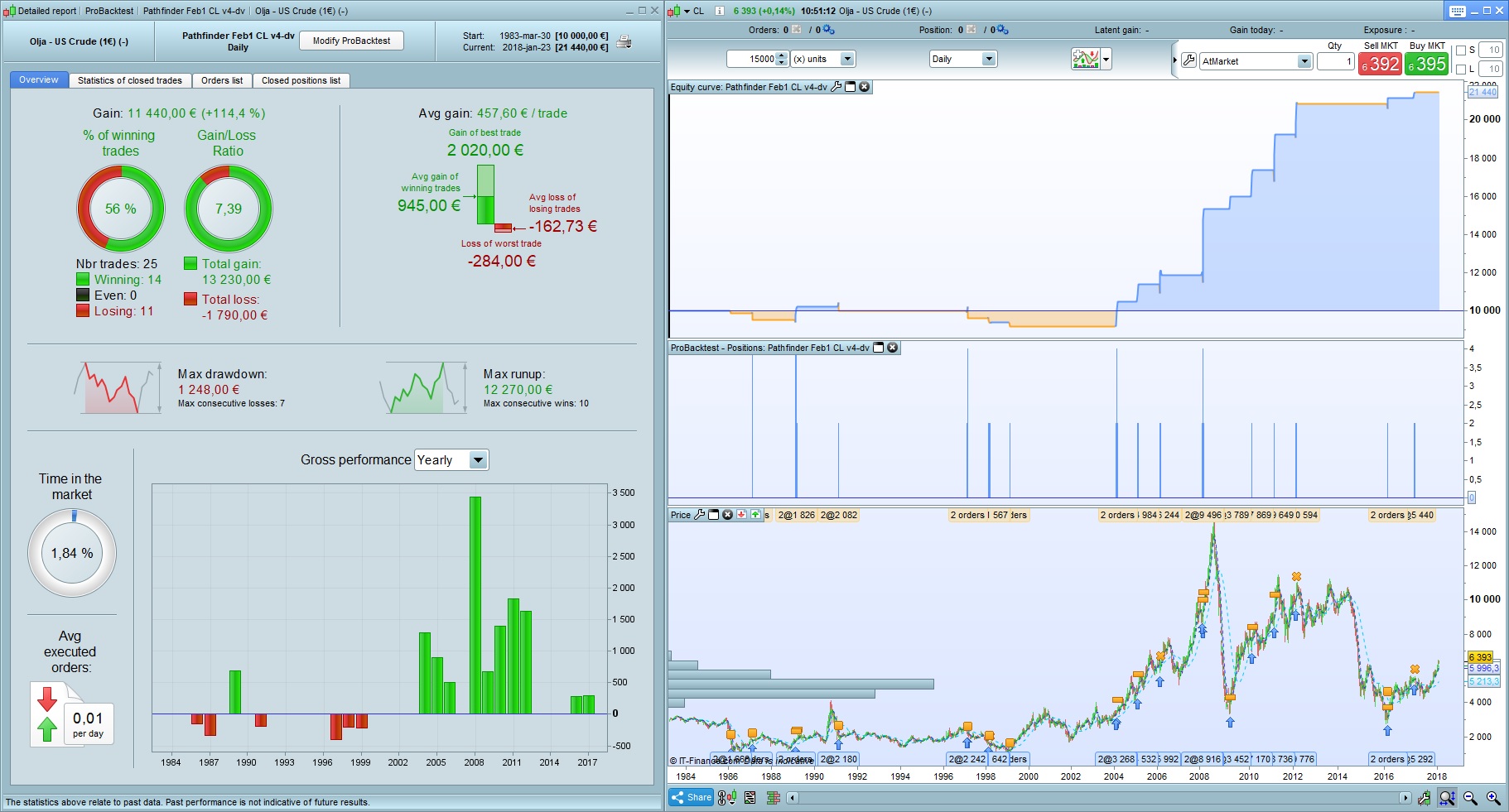The width and height of the screenshot is (1509, 812).
Task: Open the on-screen keyboard icon
Action: (1458, 11)
